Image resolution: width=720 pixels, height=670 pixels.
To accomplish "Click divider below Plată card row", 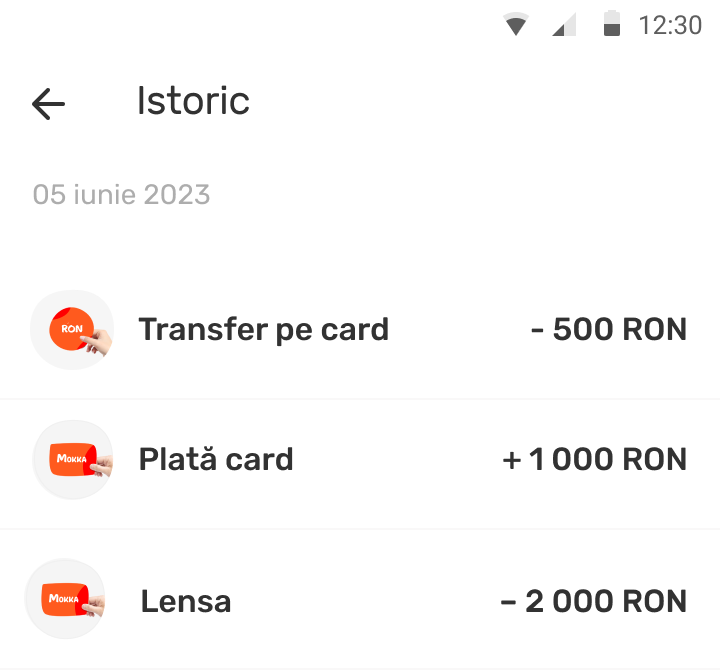I will point(360,529).
